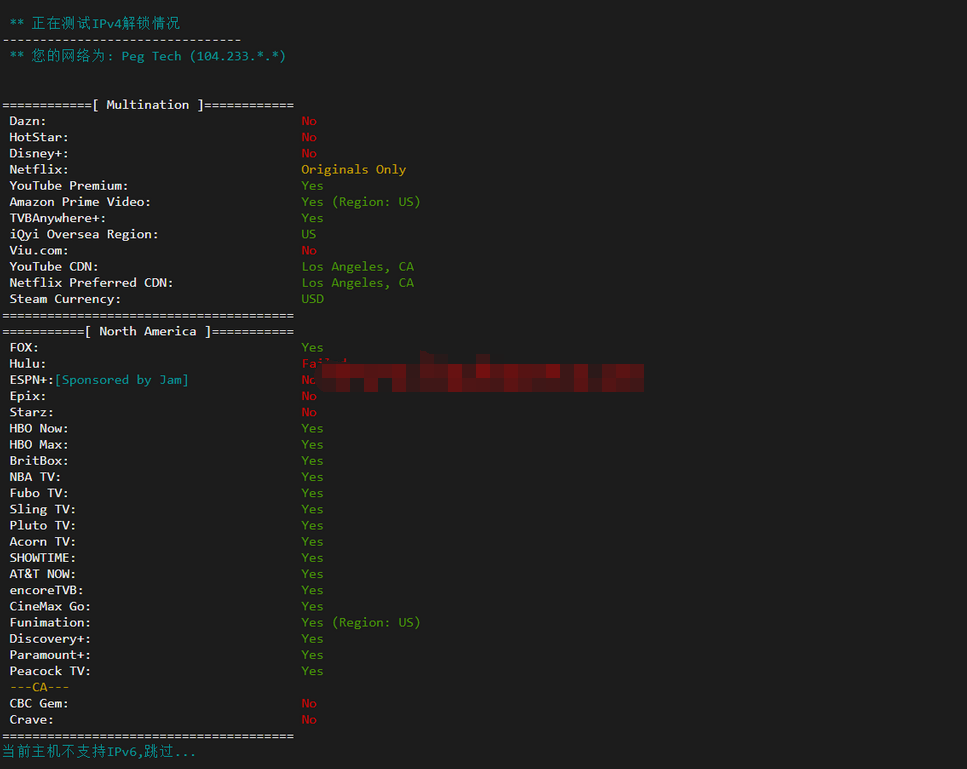Select the "CineMax Go:" label

[50, 606]
